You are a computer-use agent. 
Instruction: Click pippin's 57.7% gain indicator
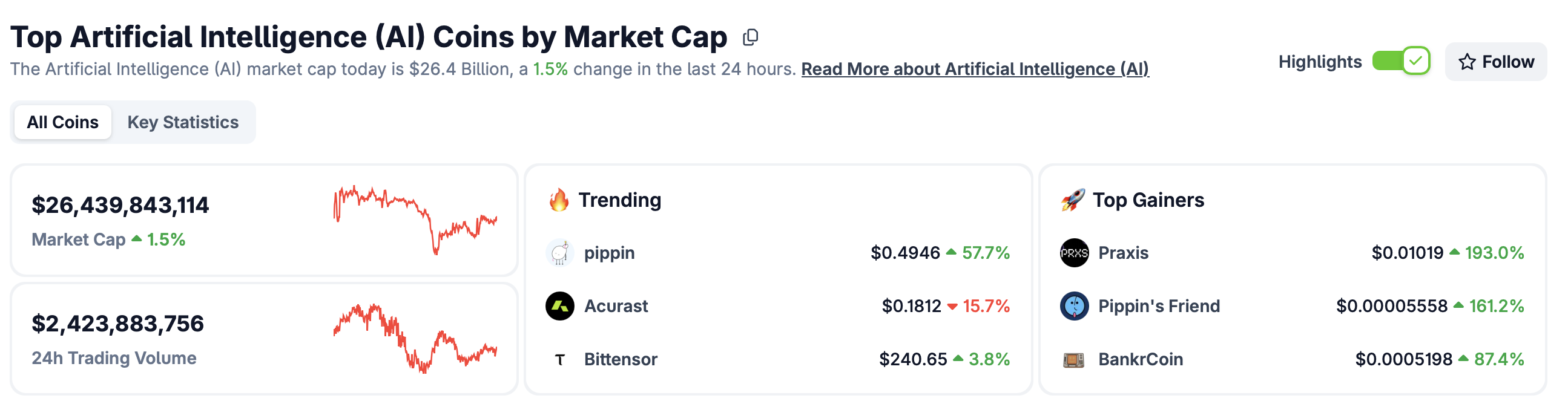coord(984,253)
